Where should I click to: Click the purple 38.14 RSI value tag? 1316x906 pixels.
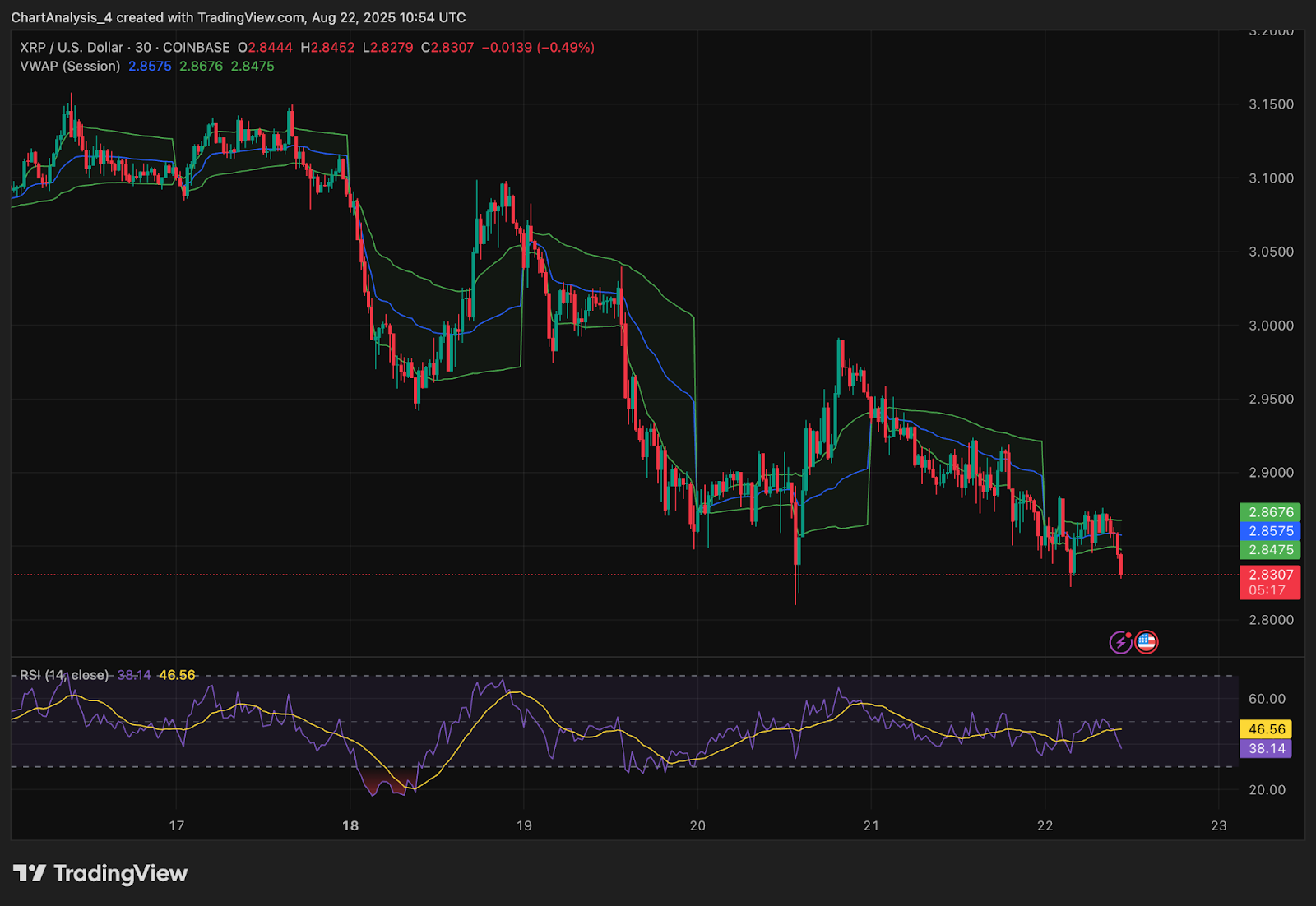tap(1266, 748)
